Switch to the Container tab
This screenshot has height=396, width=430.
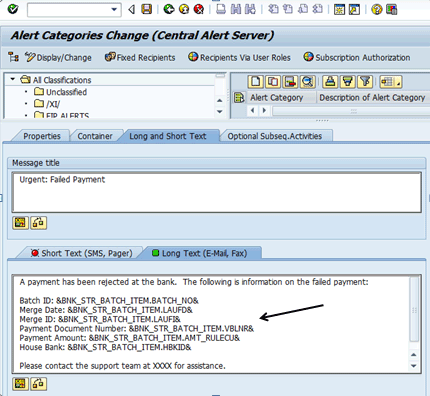95,136
